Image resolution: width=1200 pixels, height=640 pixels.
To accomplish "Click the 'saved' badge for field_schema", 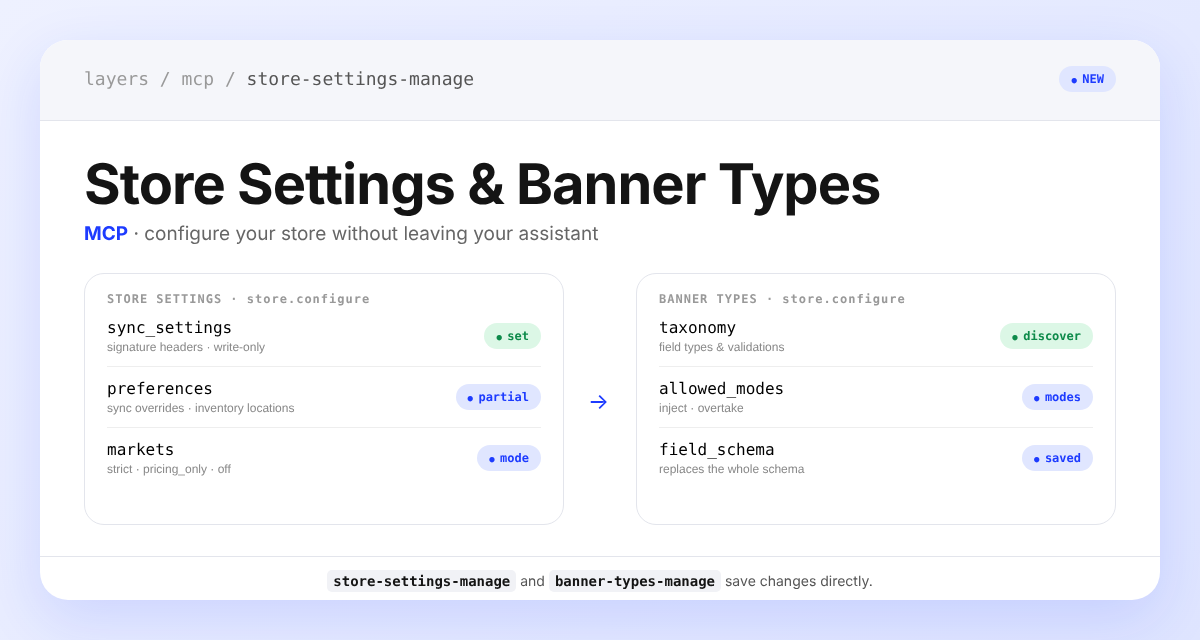I will [1057, 458].
